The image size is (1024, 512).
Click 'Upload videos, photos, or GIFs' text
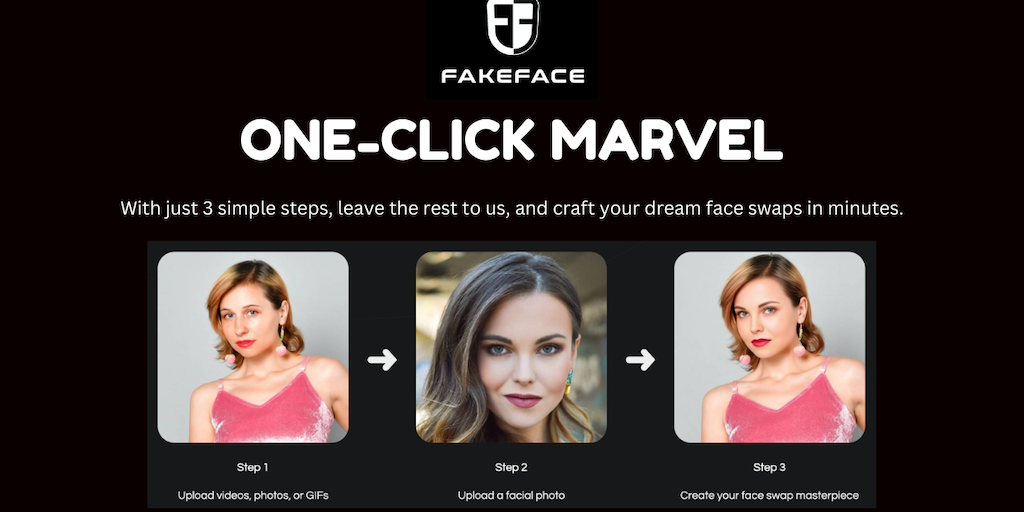point(253,496)
